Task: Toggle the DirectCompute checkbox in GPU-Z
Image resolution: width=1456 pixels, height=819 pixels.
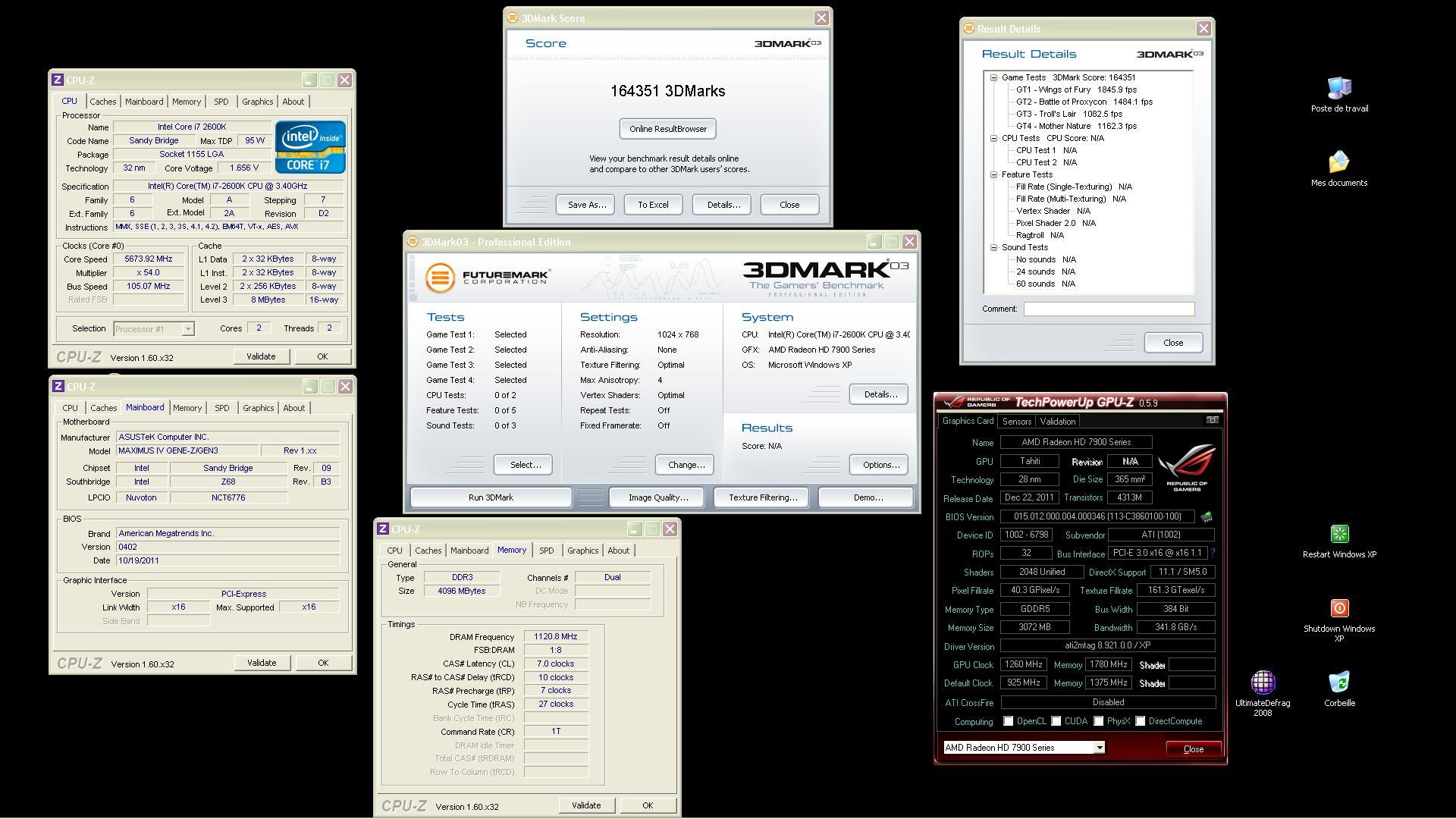Action: pos(1140,721)
